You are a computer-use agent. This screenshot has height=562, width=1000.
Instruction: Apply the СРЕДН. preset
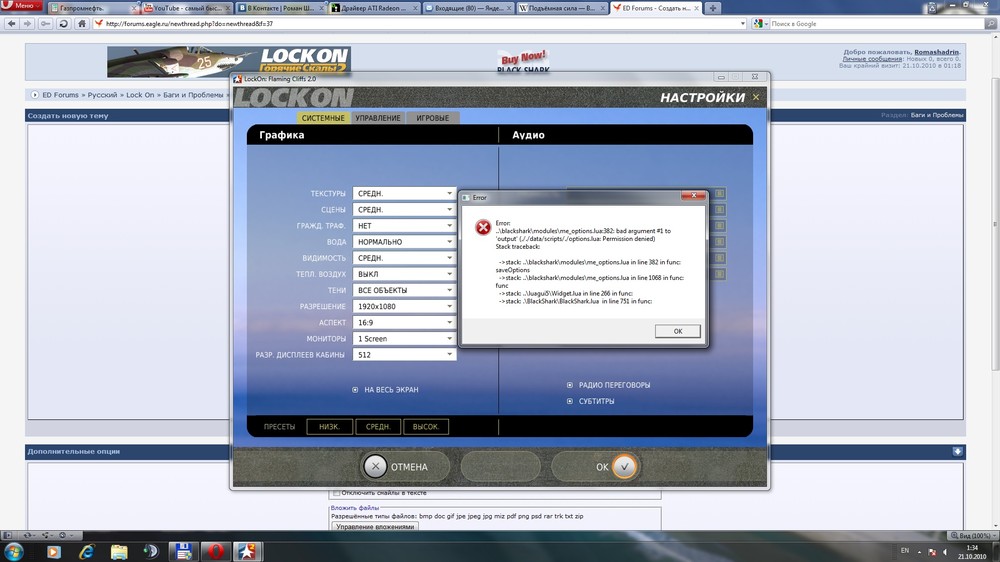[378, 426]
